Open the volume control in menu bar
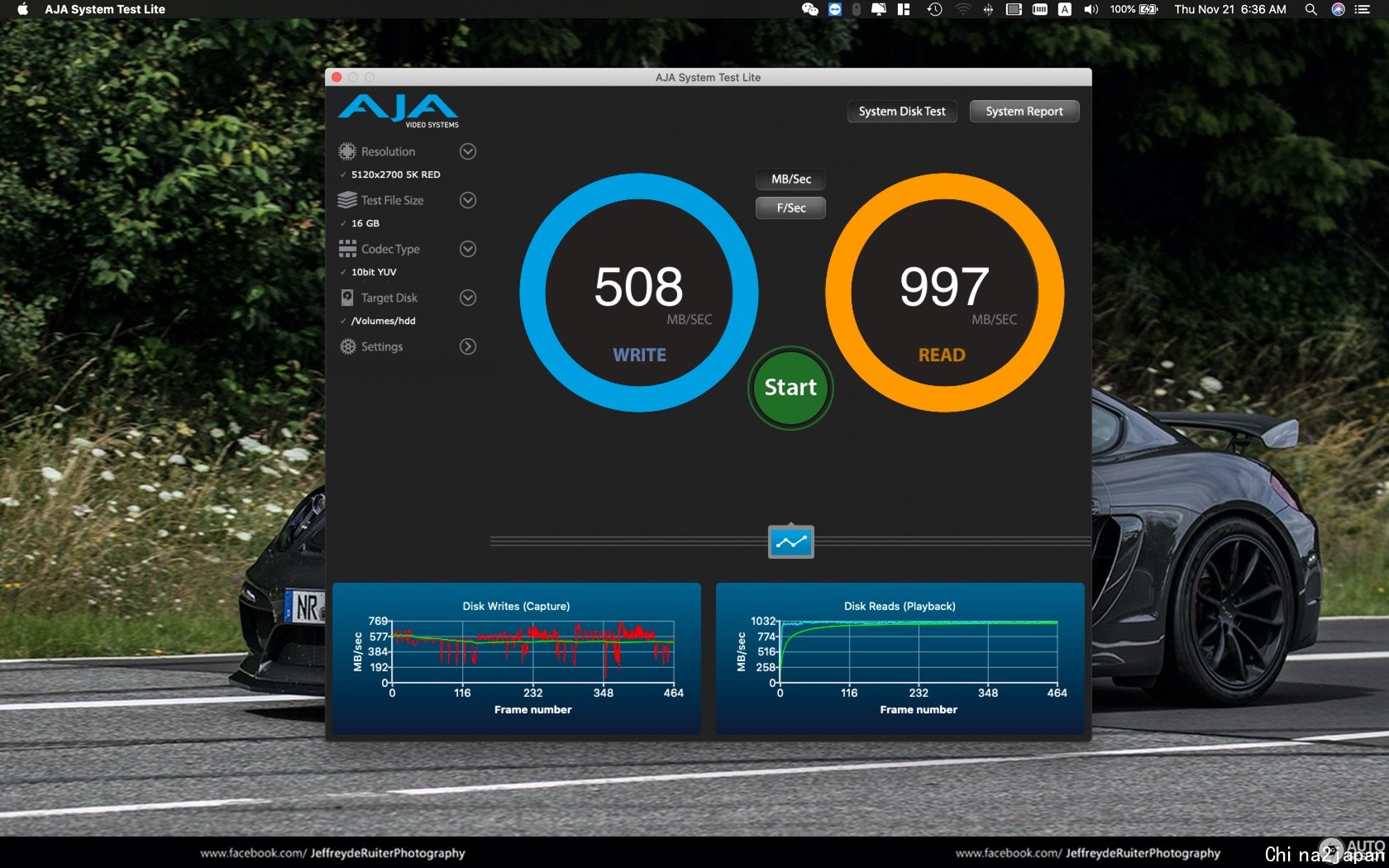This screenshot has width=1389, height=868. tap(1091, 9)
